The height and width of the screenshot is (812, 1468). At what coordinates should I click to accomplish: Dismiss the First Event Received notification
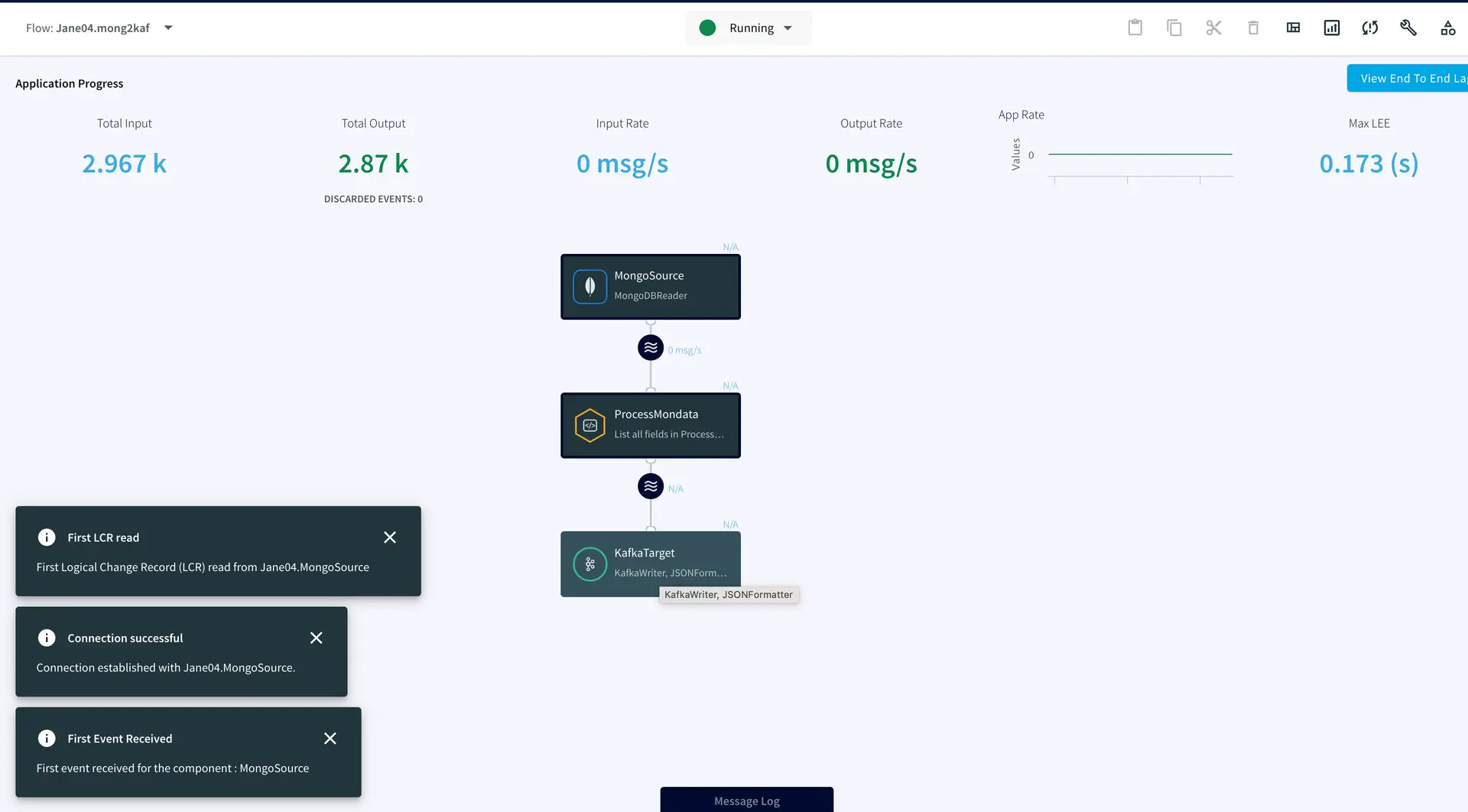coord(330,739)
